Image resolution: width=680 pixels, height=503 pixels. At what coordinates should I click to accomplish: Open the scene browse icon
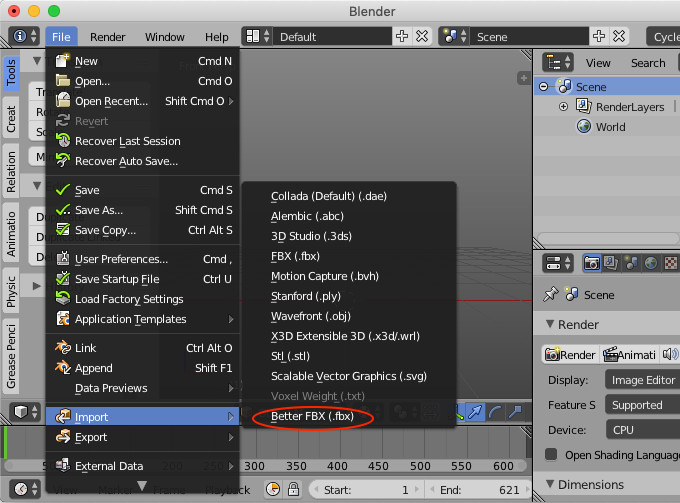tap(454, 36)
